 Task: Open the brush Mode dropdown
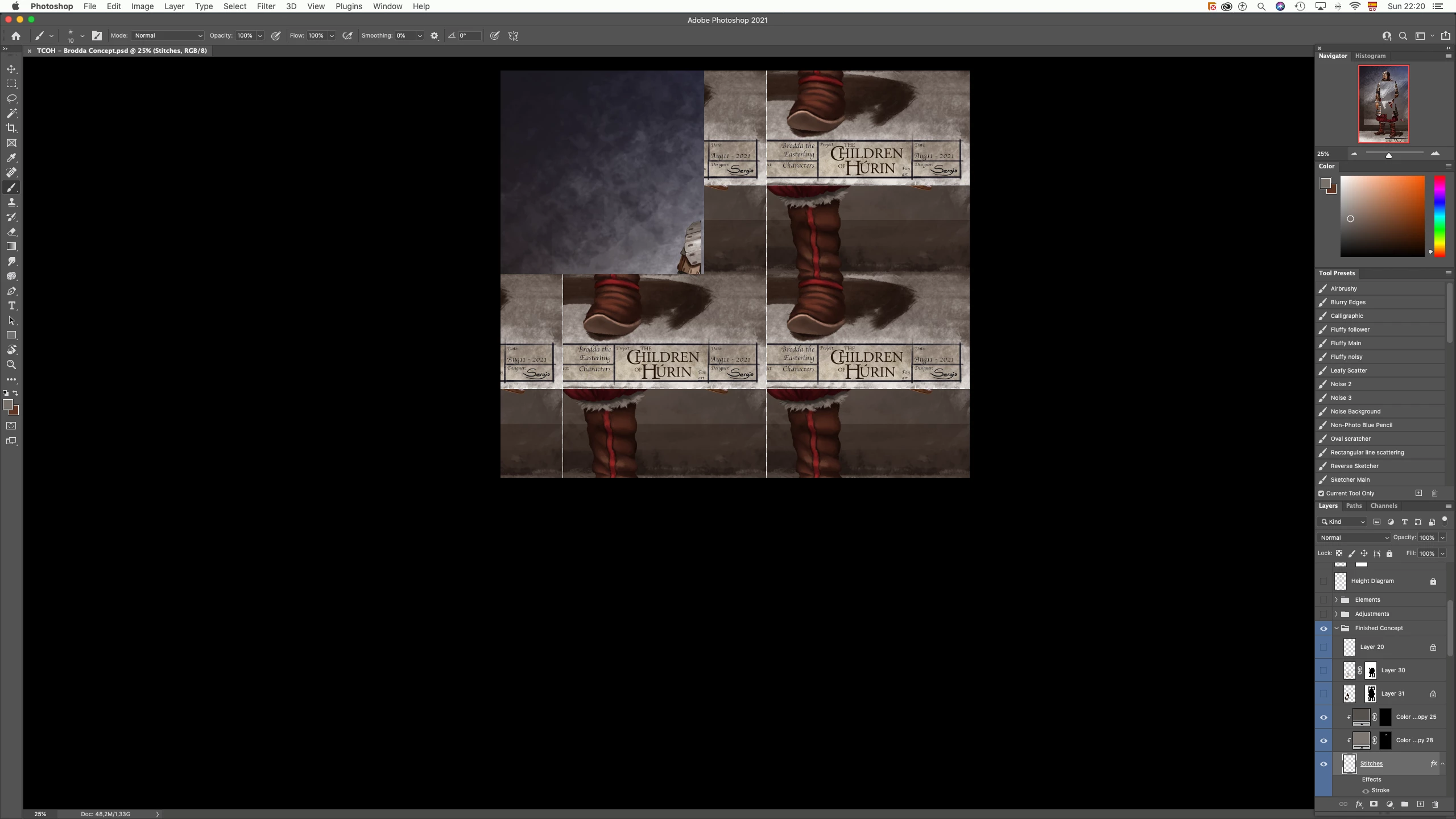[168, 35]
